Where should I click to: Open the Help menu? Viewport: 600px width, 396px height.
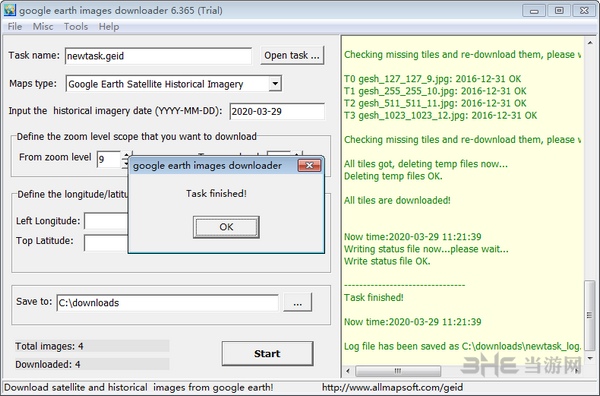tap(109, 26)
